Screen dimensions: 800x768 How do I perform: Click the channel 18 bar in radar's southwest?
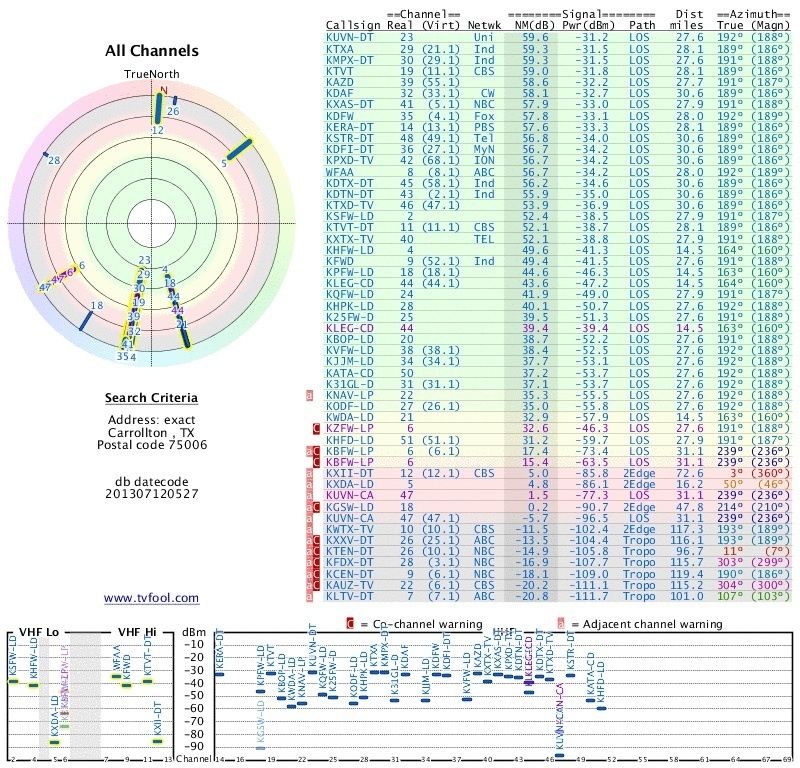coord(86,320)
